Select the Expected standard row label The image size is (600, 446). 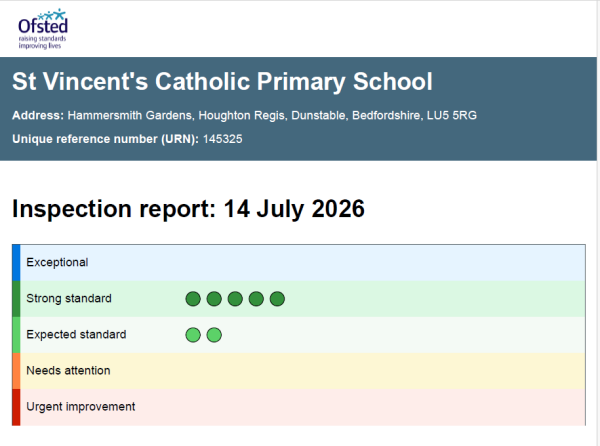click(76, 334)
